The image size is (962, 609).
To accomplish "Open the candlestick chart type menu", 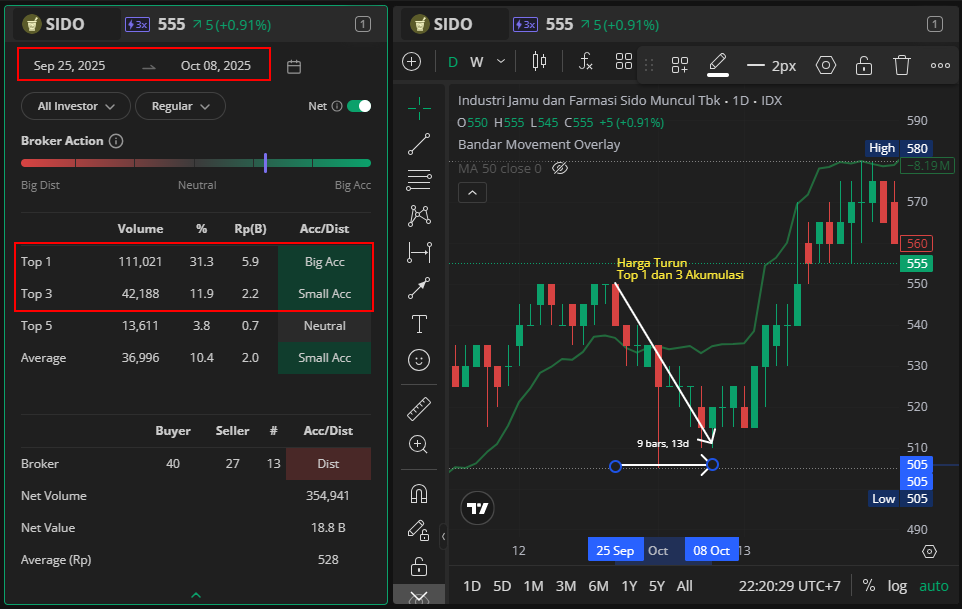I will [539, 61].
